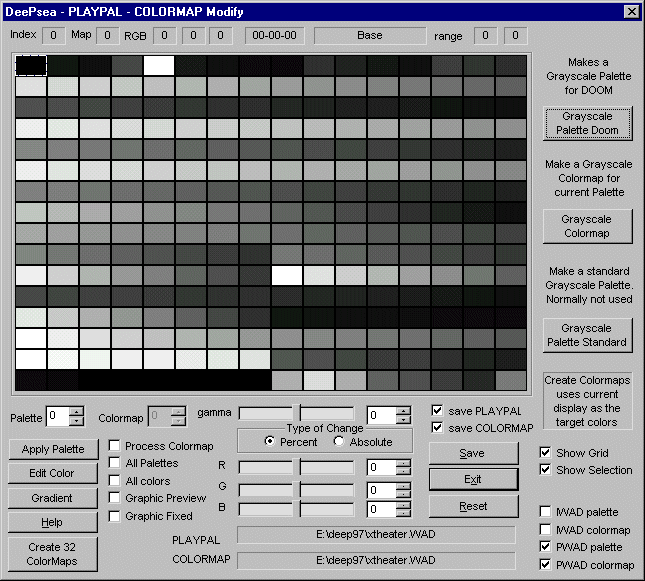This screenshot has height=581, width=645.
Task: Enable the Process Colormap checkbox
Action: (115, 446)
